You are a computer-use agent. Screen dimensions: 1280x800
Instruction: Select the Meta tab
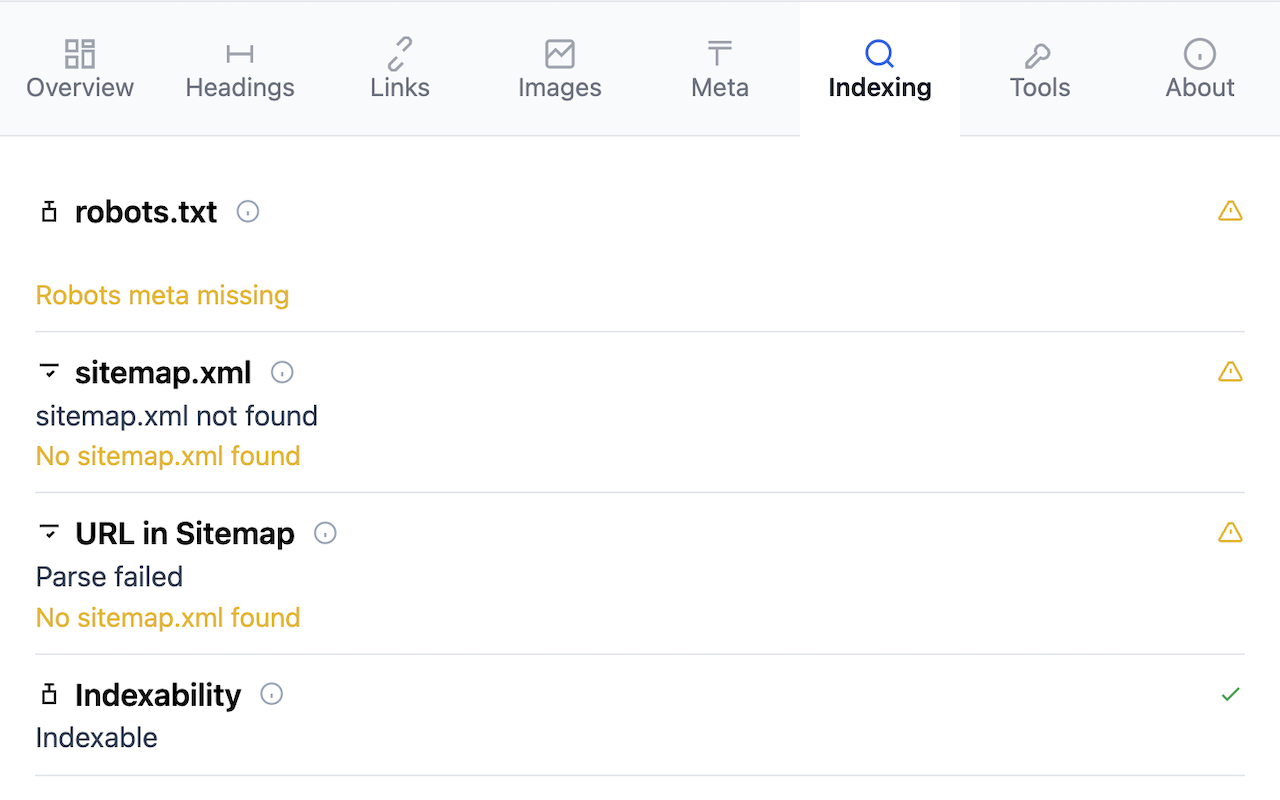pyautogui.click(x=720, y=69)
